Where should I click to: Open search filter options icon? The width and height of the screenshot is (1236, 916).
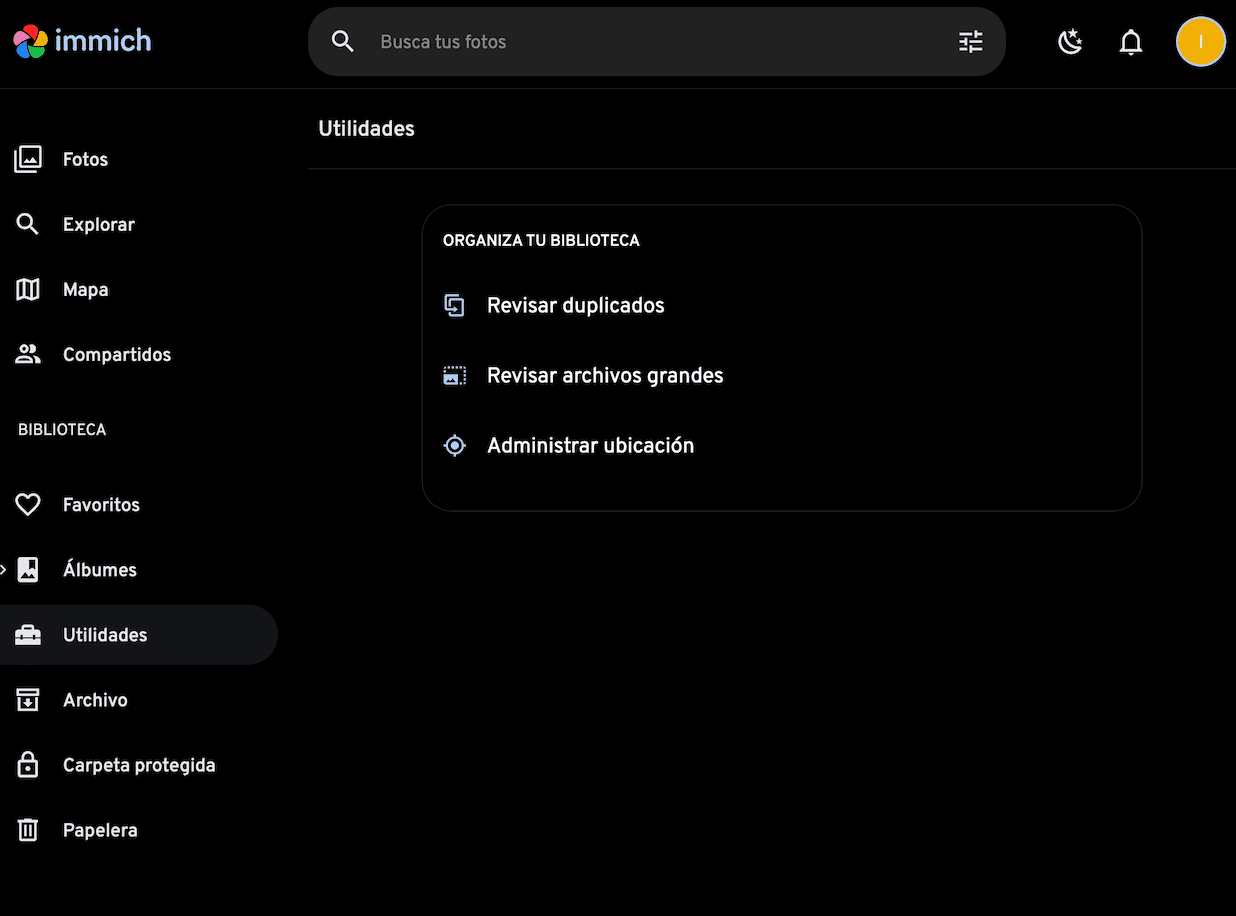970,42
